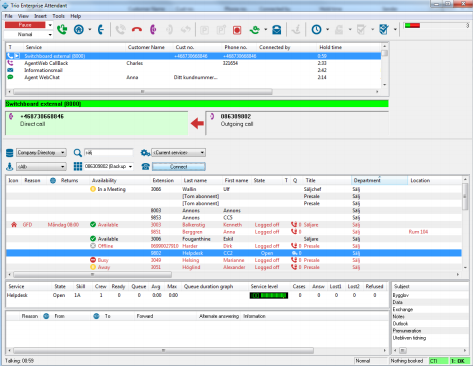Viewport: 473px width, 366px height.
Task: Click the purple hold call phone icon
Action: pyautogui.click(x=153, y=30)
